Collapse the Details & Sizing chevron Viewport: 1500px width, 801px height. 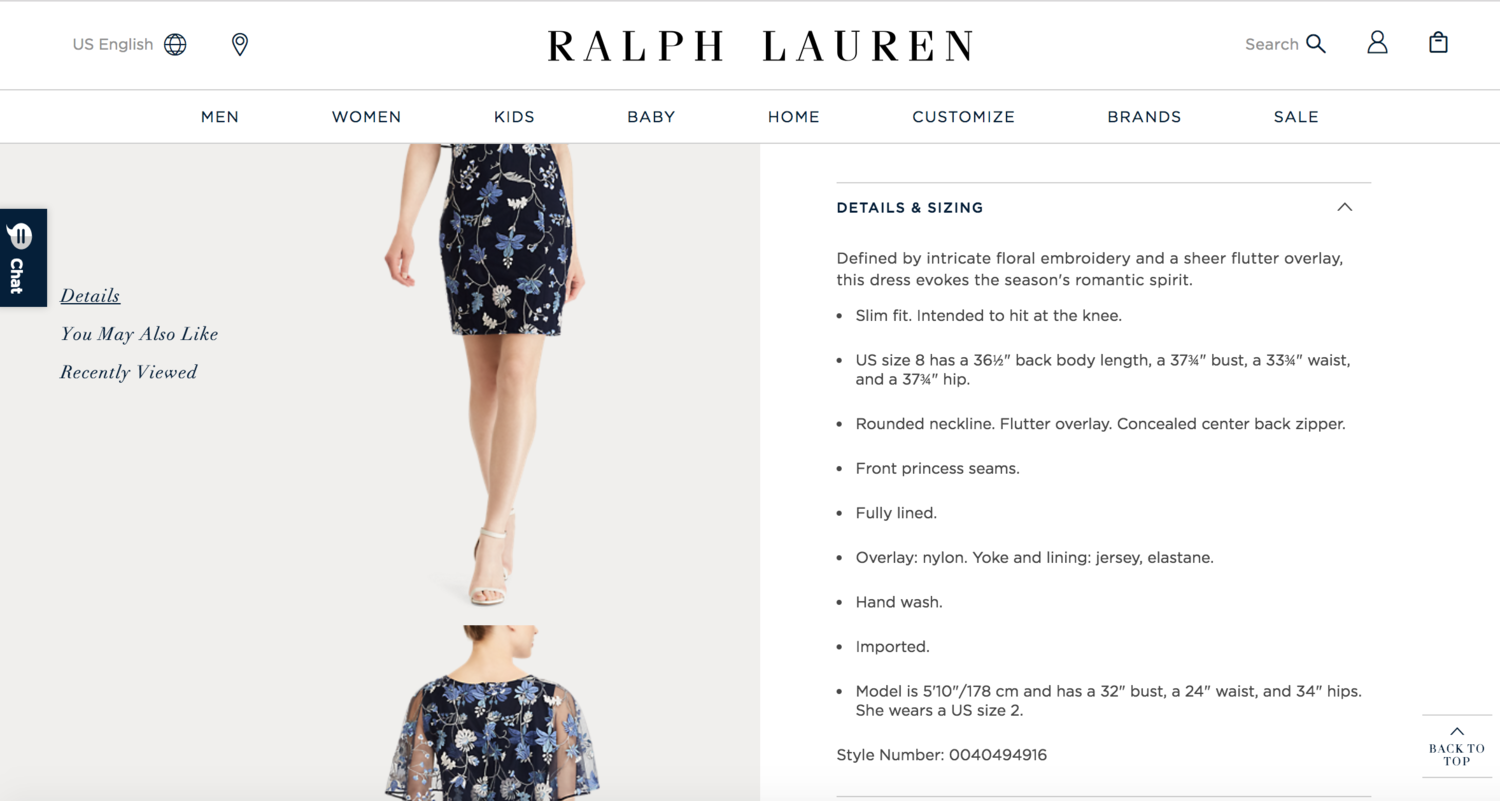(x=1344, y=207)
